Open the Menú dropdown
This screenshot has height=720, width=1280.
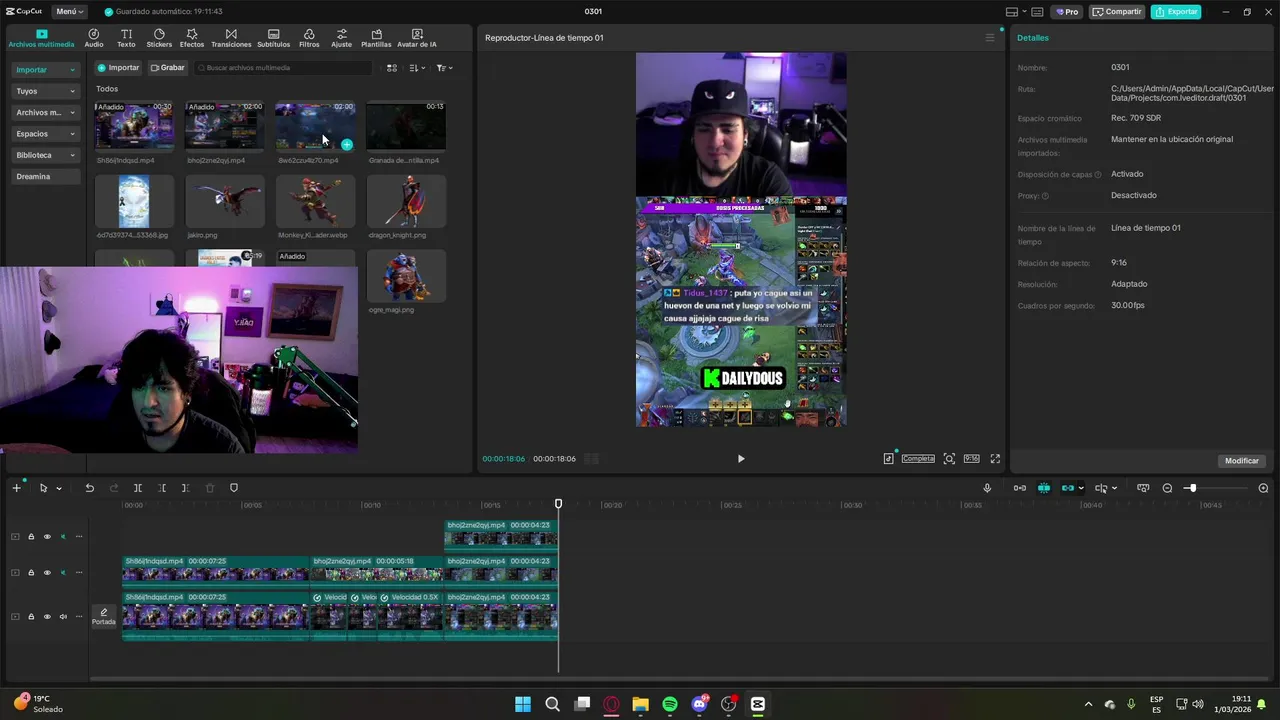click(70, 12)
